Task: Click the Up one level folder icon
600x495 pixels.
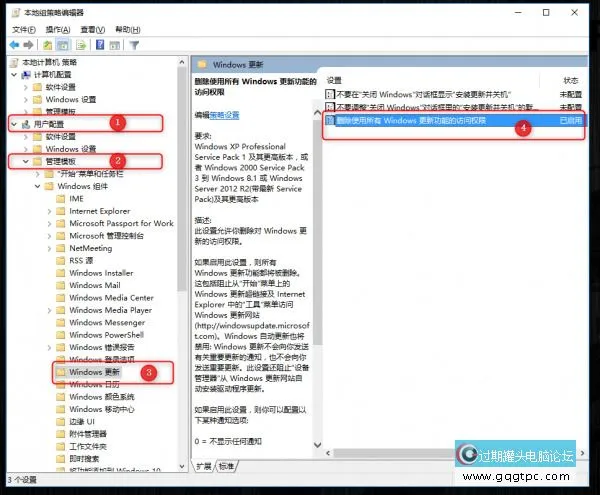Action: pyautogui.click(x=47, y=45)
